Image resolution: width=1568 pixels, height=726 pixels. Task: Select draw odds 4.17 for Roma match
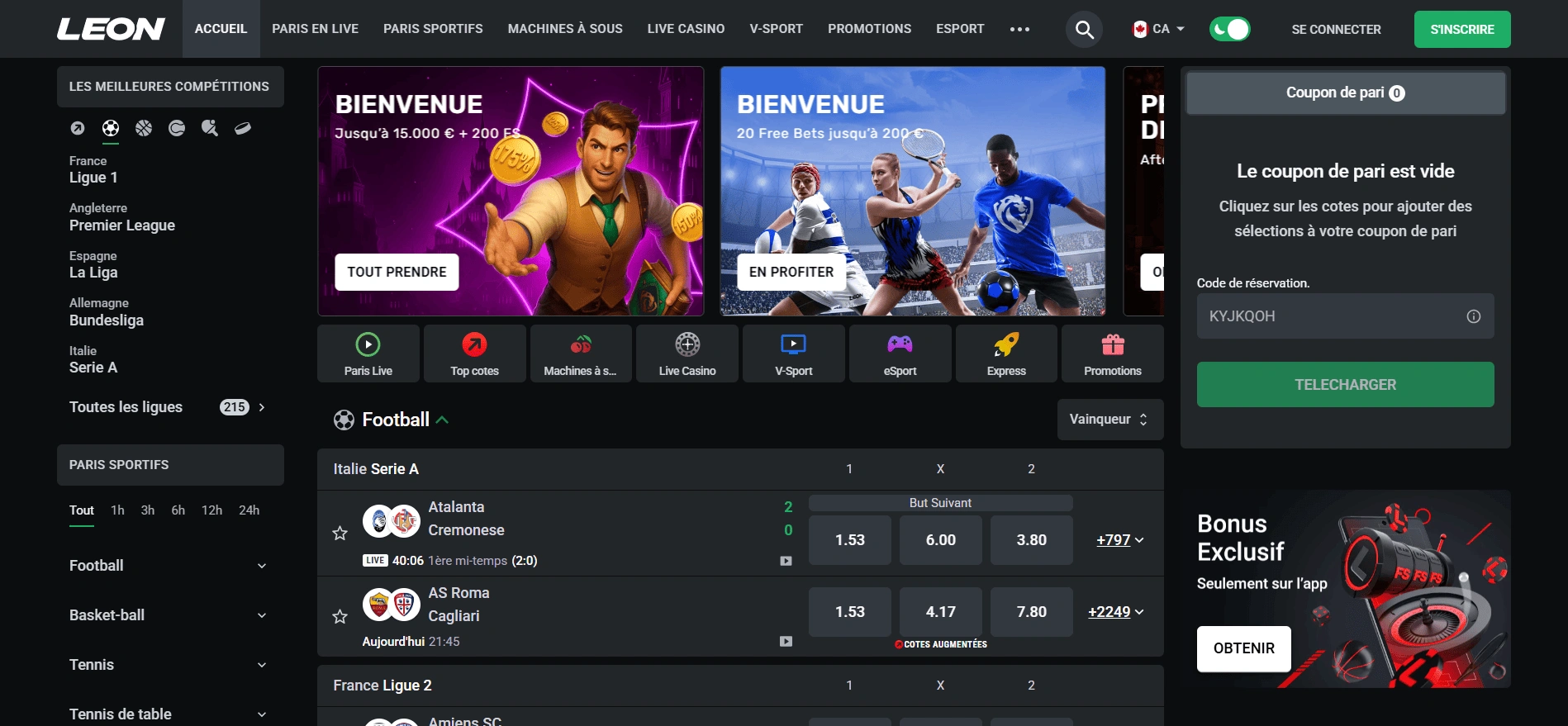pos(940,612)
